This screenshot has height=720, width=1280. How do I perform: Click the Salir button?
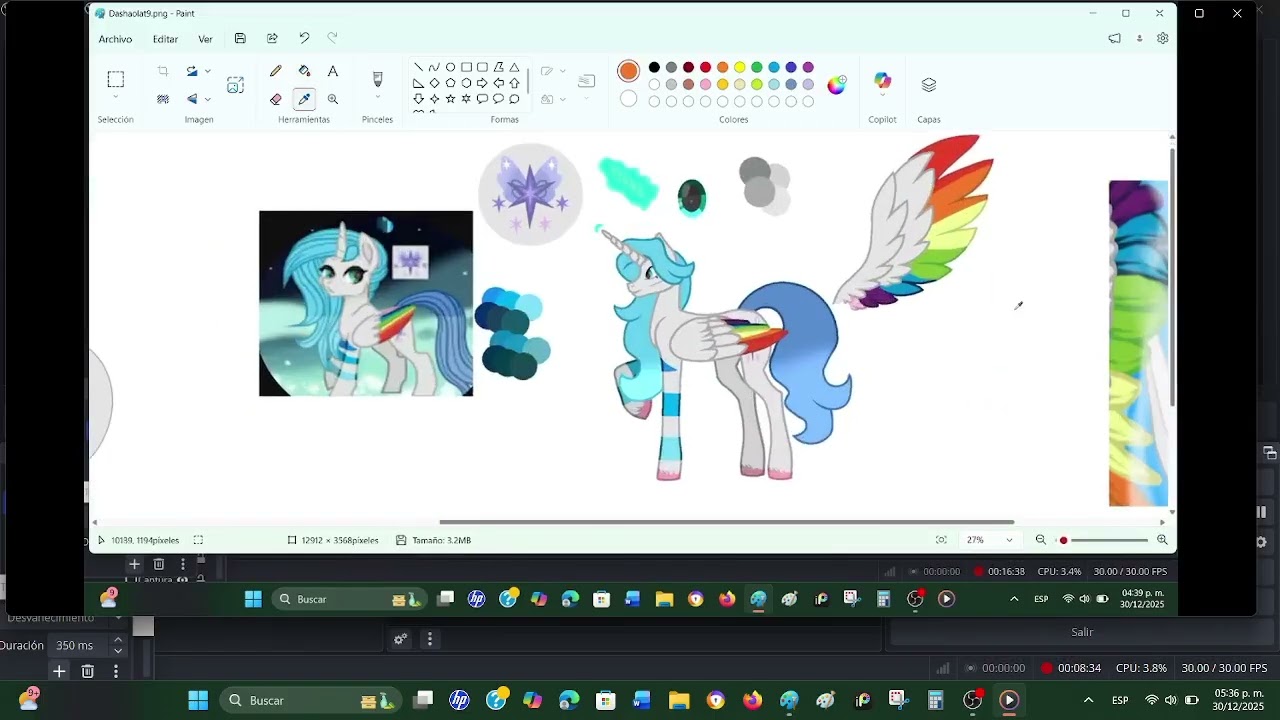pos(1082,632)
